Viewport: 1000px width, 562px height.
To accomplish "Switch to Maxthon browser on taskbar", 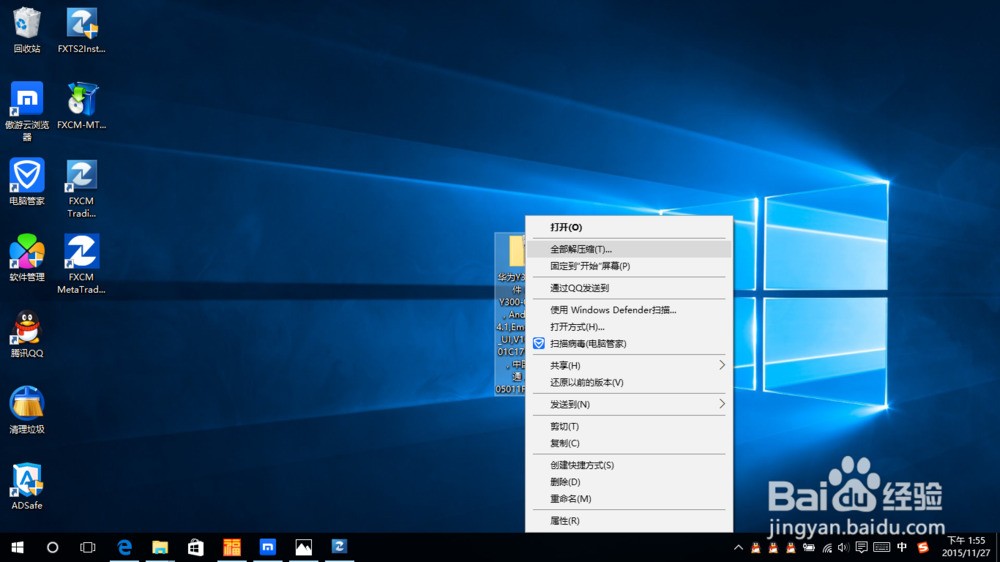I will click(x=267, y=547).
